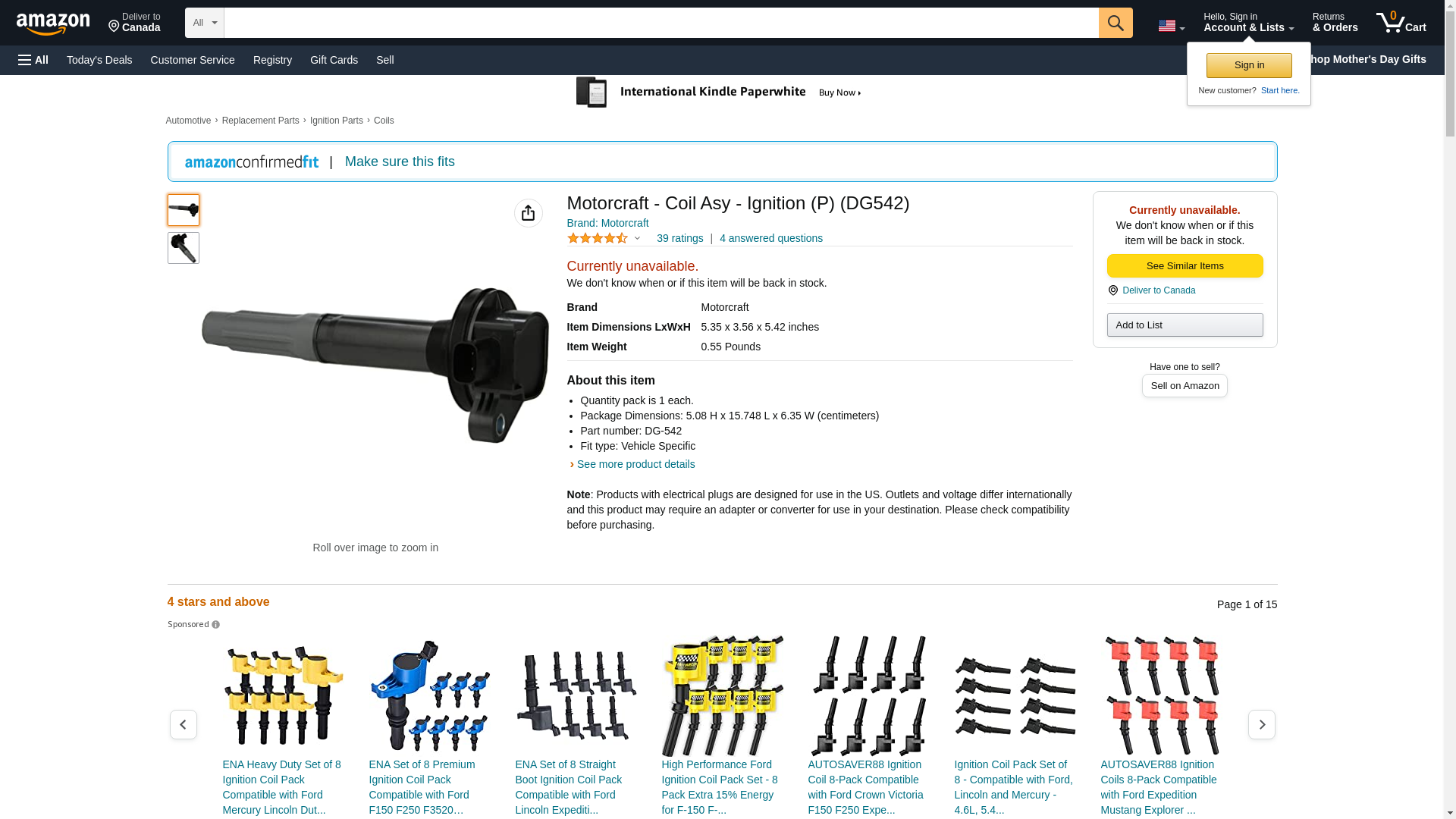Go to next carousel page arrow
Screen dimensions: 1456x819
[x=1262, y=725]
